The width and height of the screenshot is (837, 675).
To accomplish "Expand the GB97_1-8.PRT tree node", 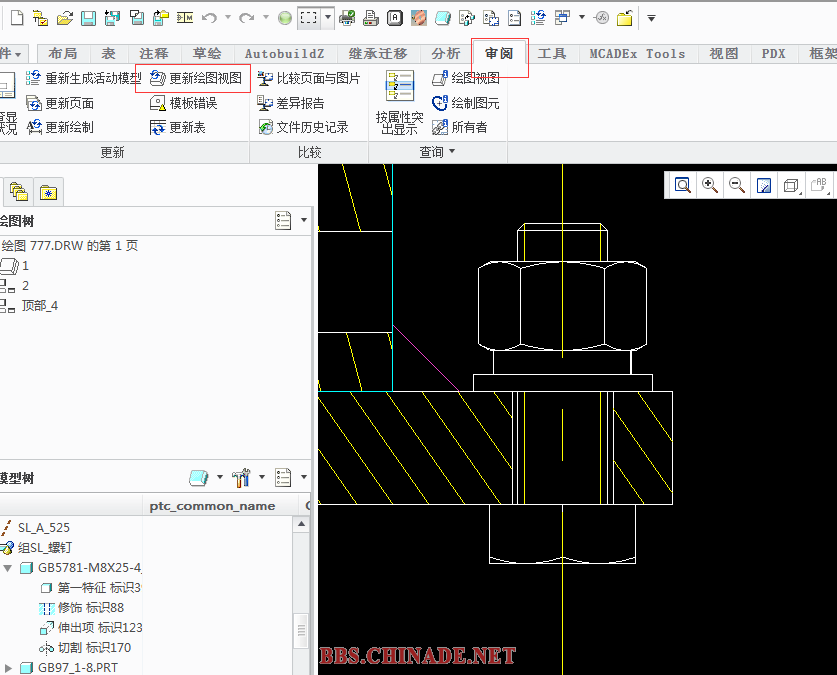I will pos(8,667).
